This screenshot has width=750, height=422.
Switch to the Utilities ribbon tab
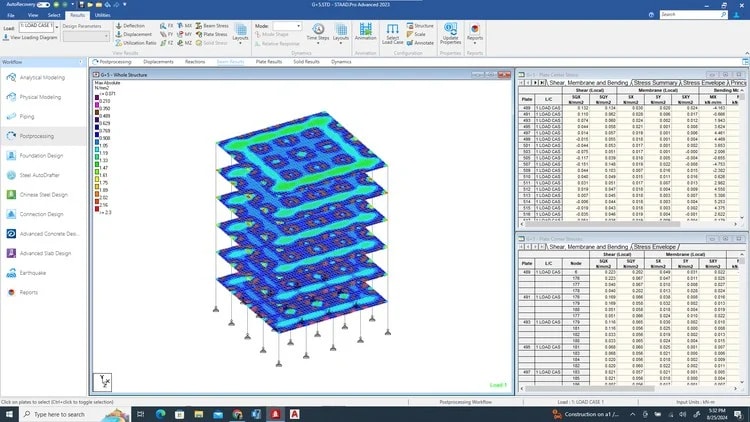[x=103, y=15]
